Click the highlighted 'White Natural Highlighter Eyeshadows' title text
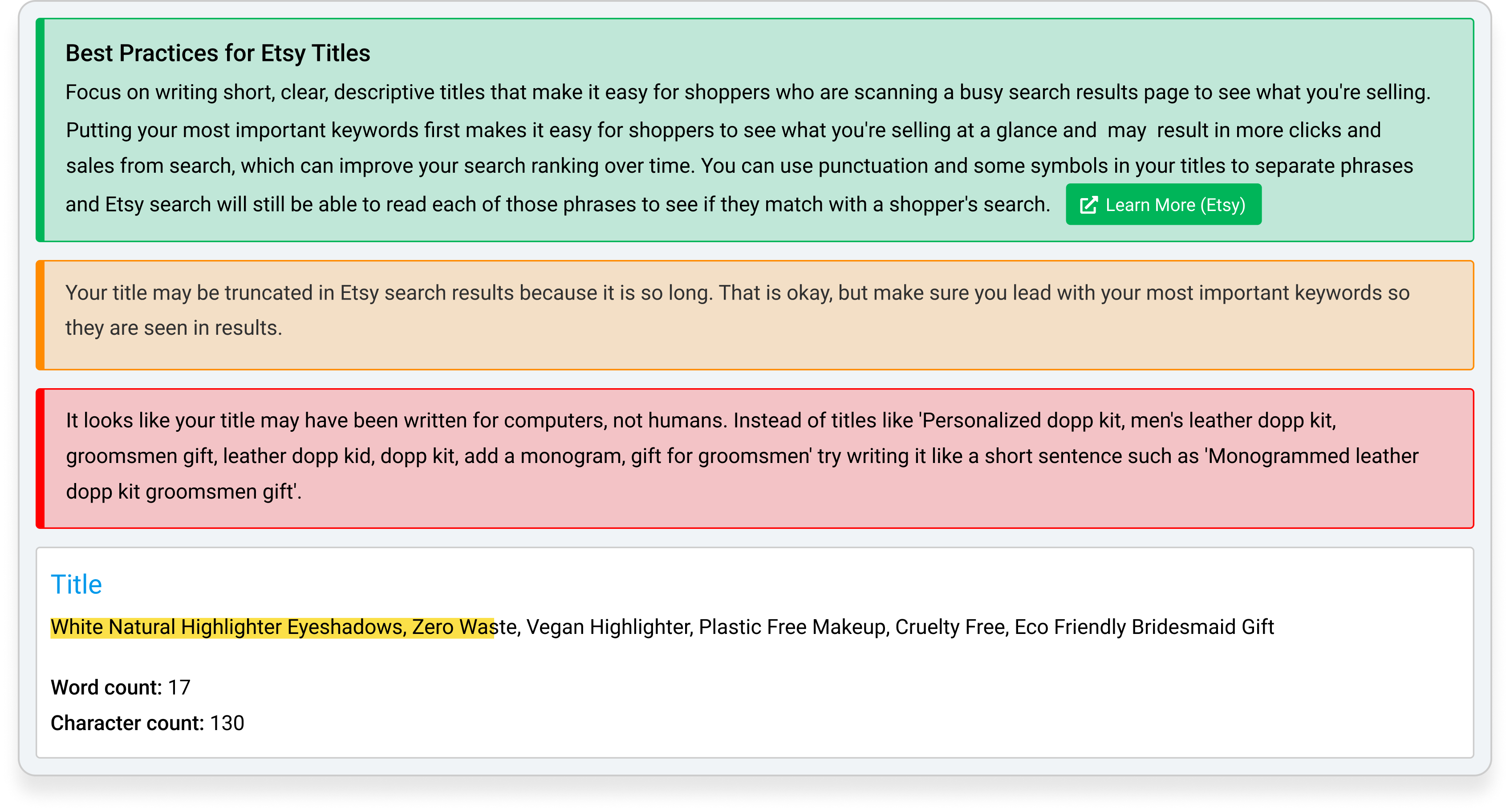This screenshot has width=1510, height=812. click(x=226, y=627)
